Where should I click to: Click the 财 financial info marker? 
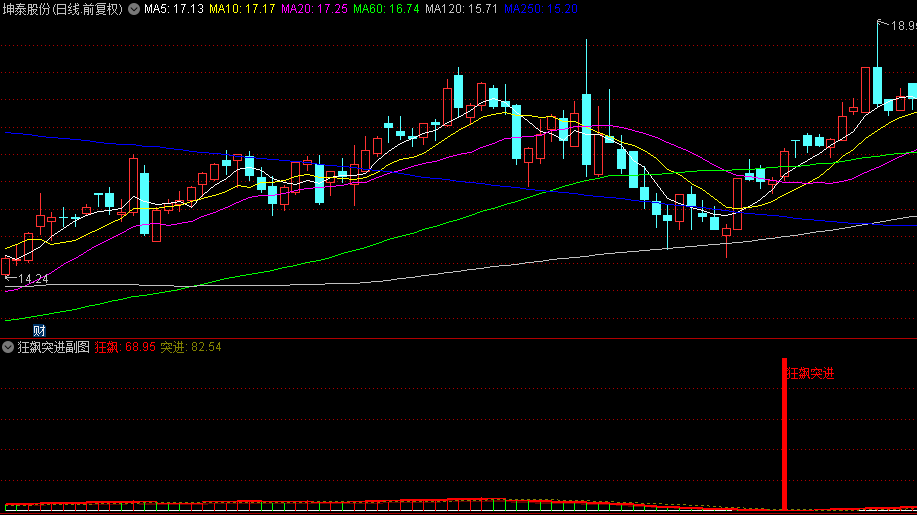pos(39,330)
